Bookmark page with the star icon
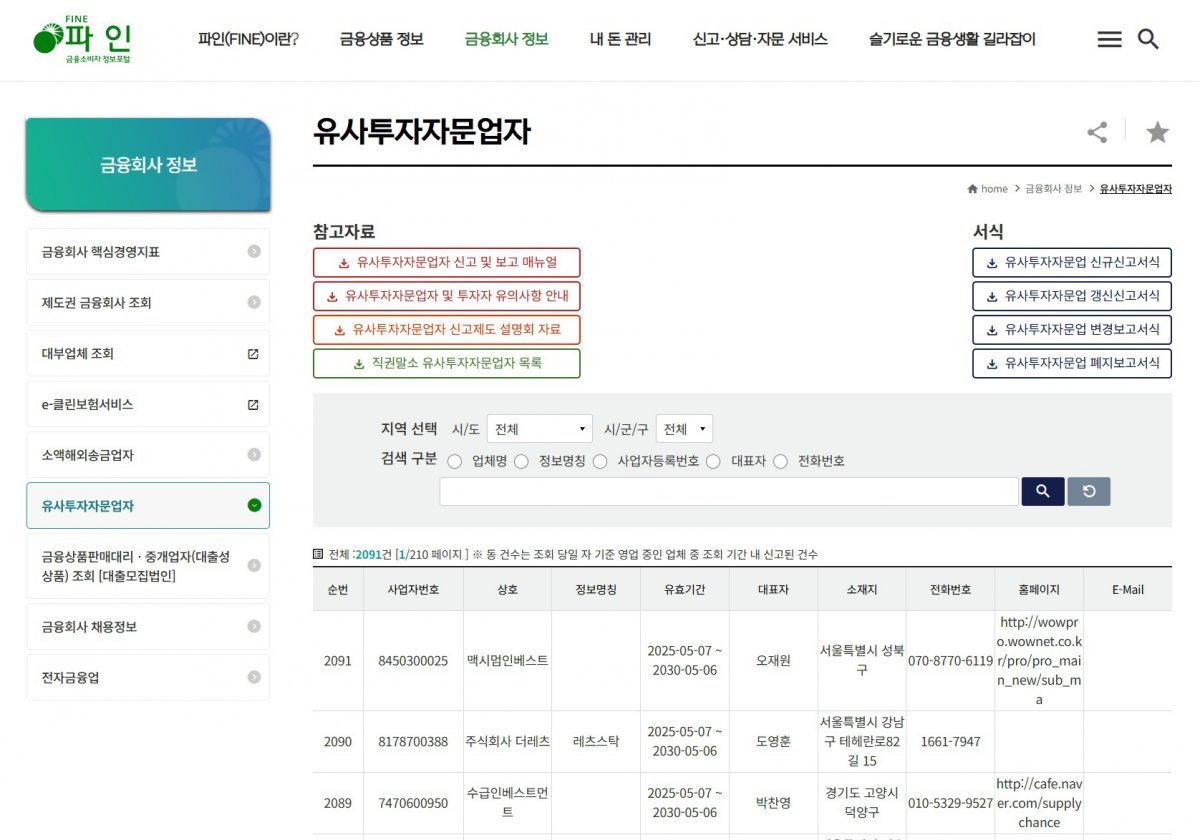1200x840 pixels. [1157, 132]
